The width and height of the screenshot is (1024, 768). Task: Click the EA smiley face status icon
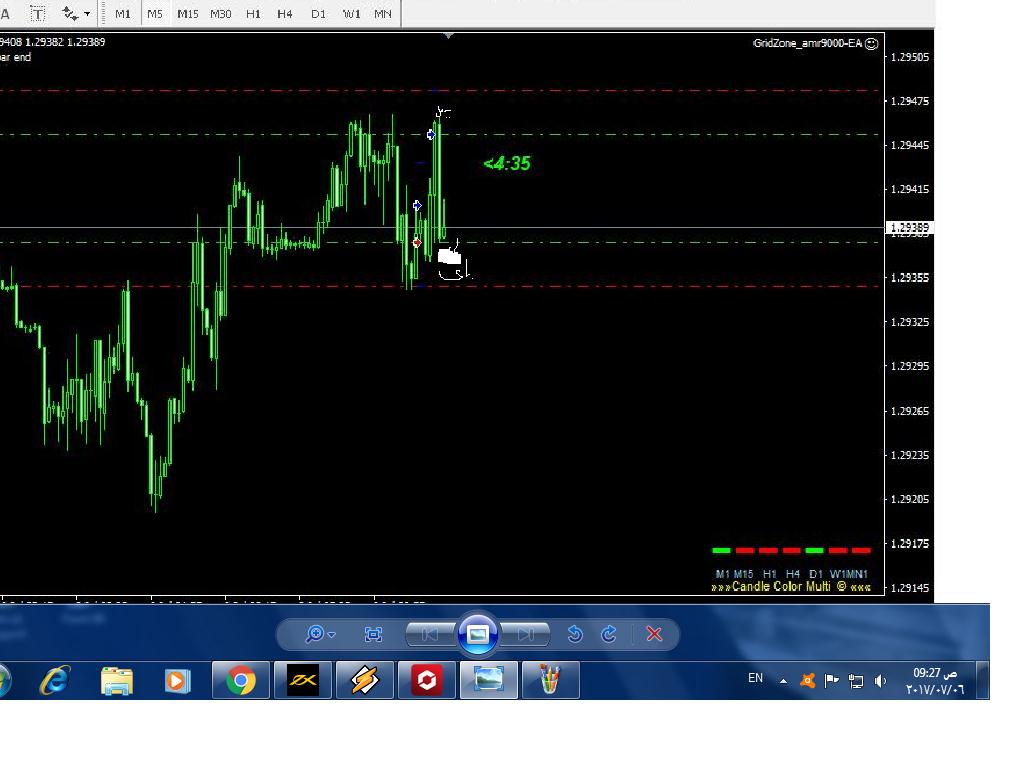pos(872,44)
